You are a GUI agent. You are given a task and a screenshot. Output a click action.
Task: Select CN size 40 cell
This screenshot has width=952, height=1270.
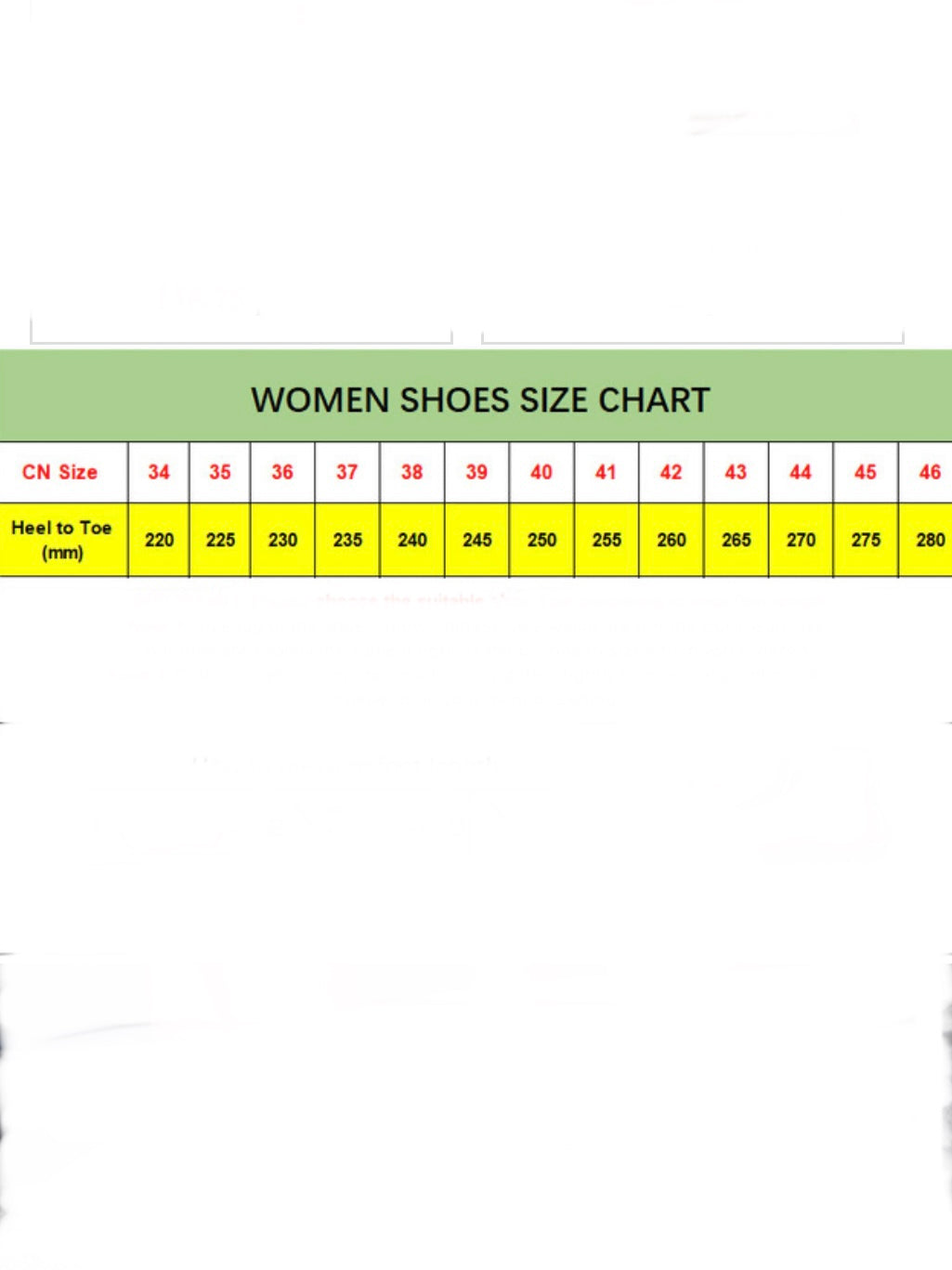(541, 472)
